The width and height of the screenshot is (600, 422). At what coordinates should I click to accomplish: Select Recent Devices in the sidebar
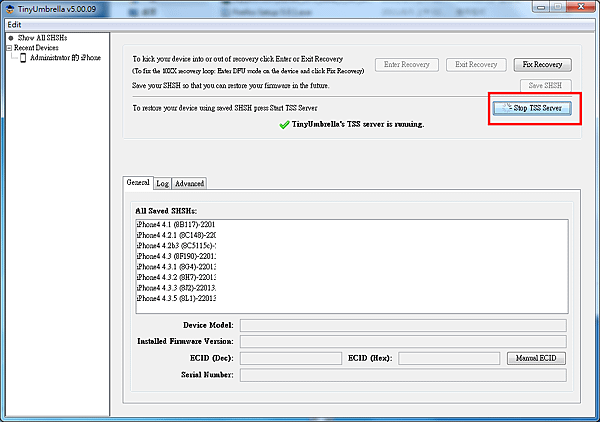[36, 48]
